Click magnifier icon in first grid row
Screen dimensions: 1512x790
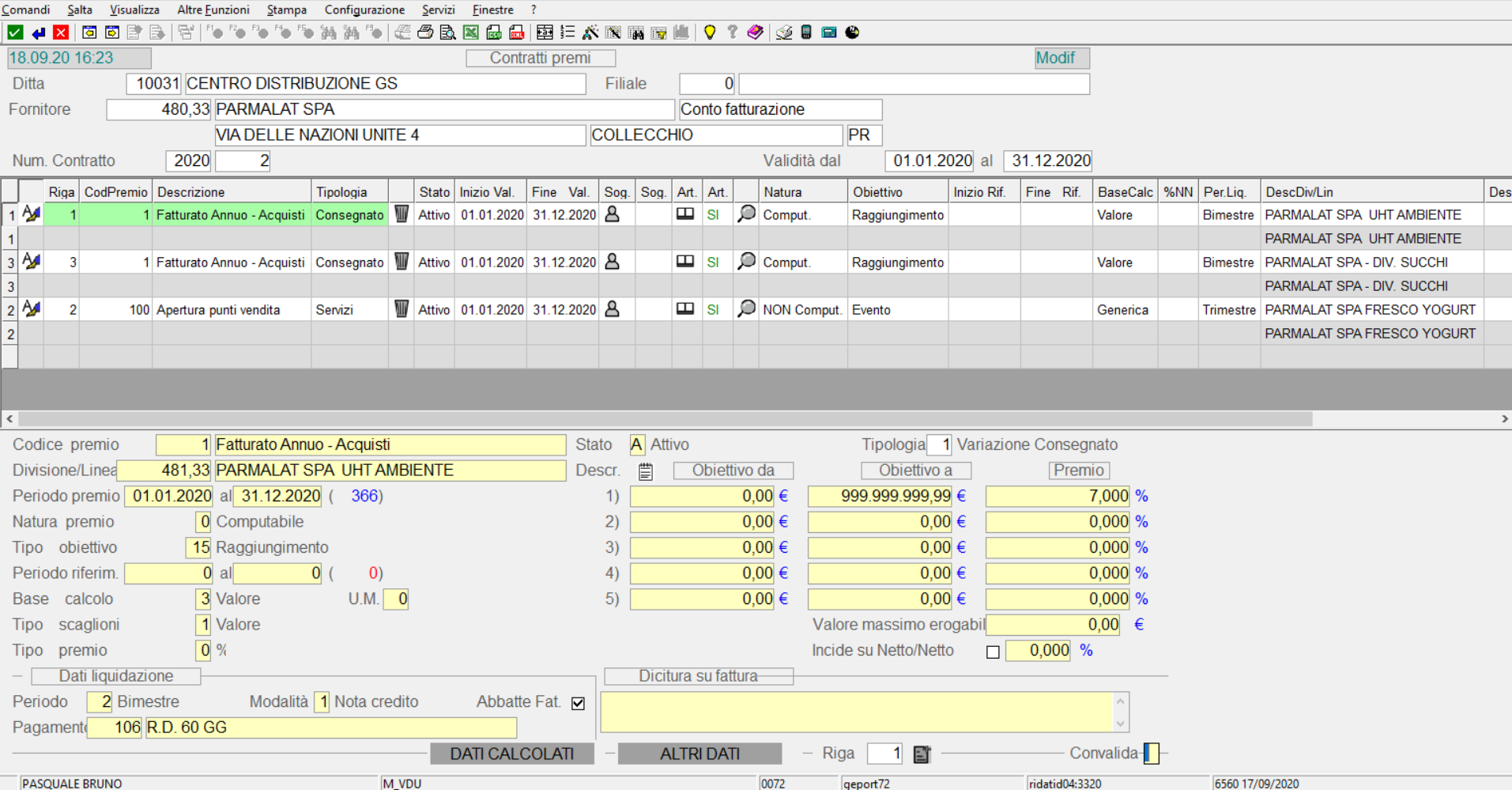click(x=746, y=214)
